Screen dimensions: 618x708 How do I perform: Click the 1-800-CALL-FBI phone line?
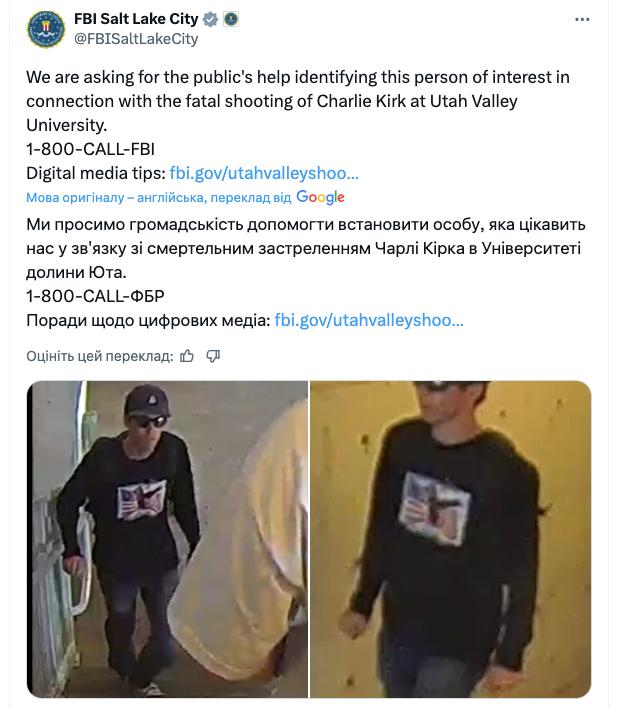90,149
